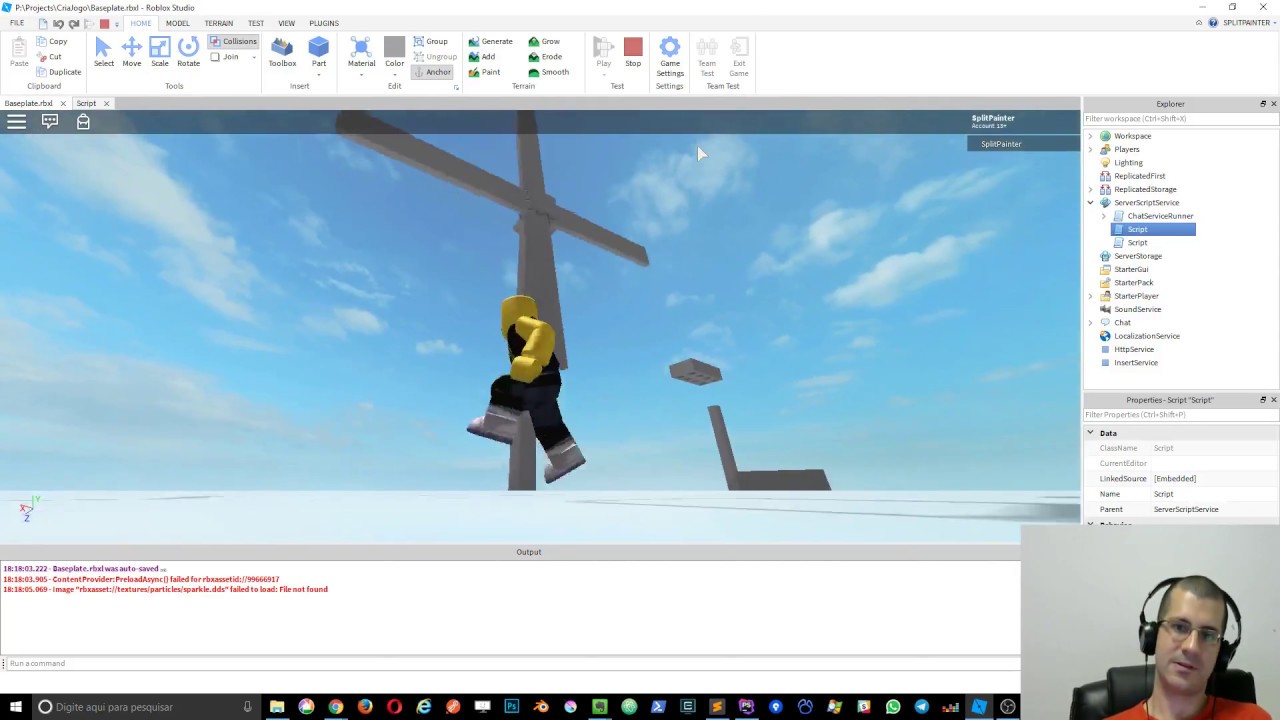Stop the running play test
This screenshot has height=720, width=1280.
click(633, 52)
